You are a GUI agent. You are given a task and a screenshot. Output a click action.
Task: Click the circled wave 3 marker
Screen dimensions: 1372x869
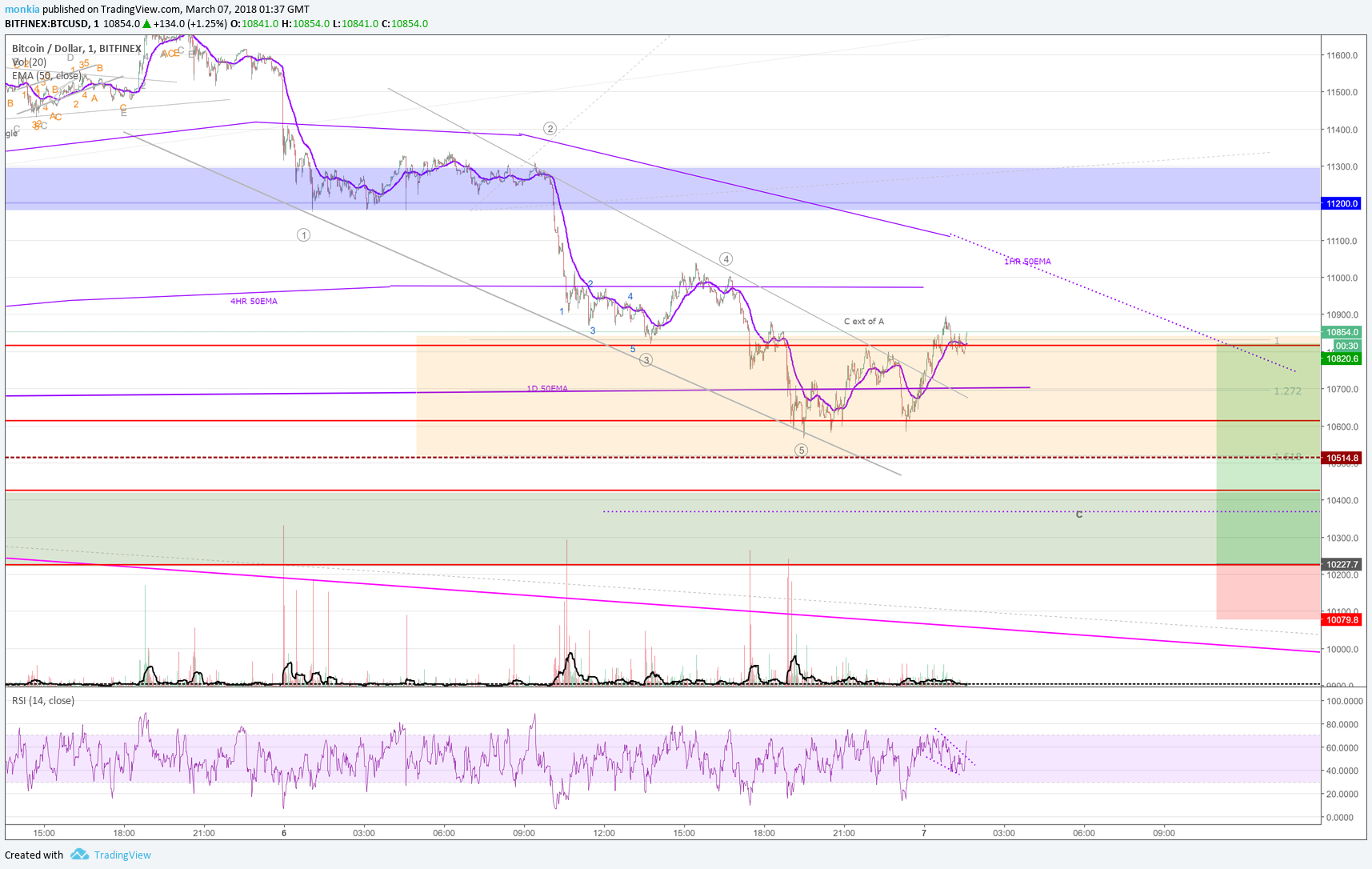tap(646, 360)
